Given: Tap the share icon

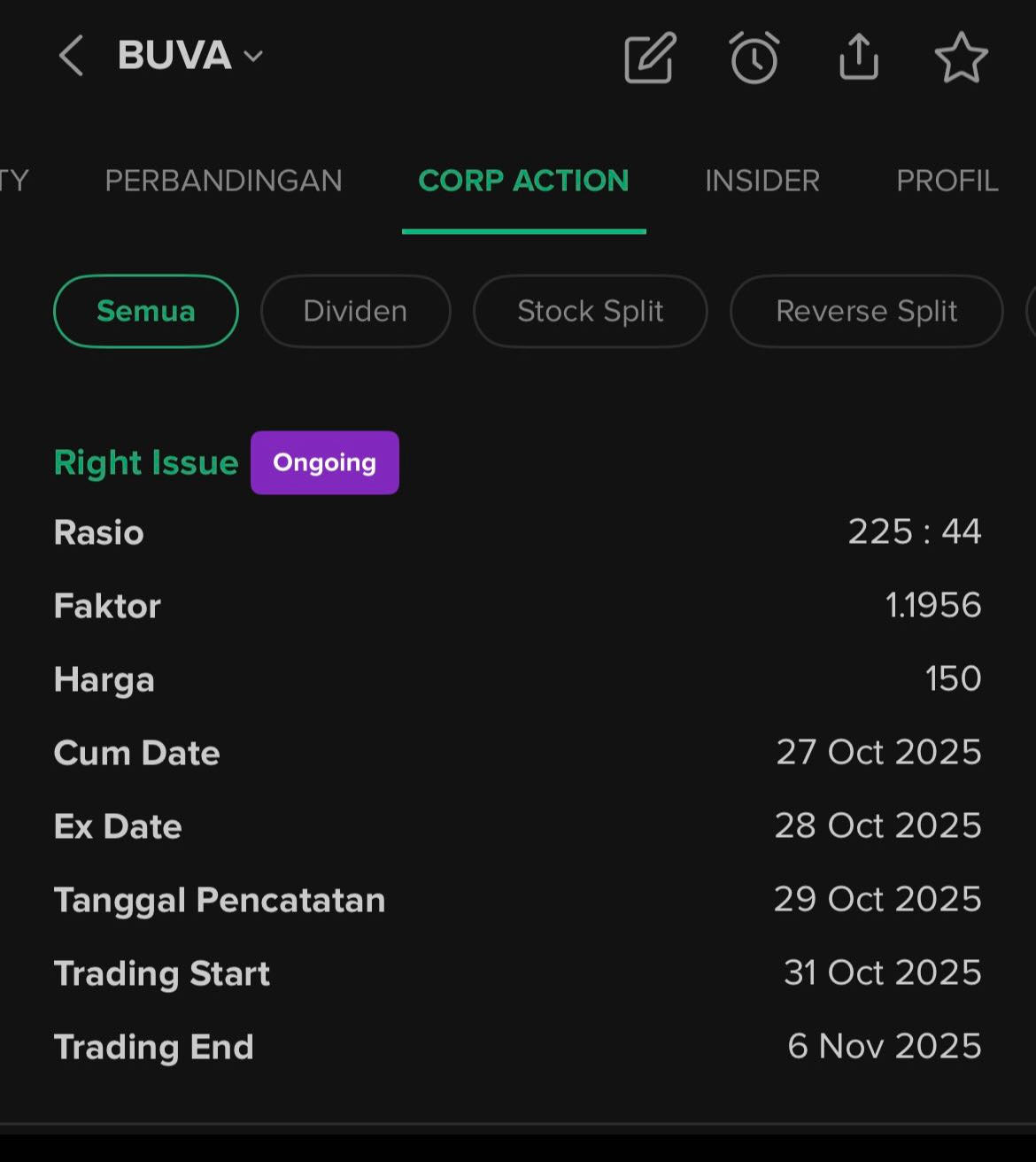Looking at the screenshot, I should [858, 58].
